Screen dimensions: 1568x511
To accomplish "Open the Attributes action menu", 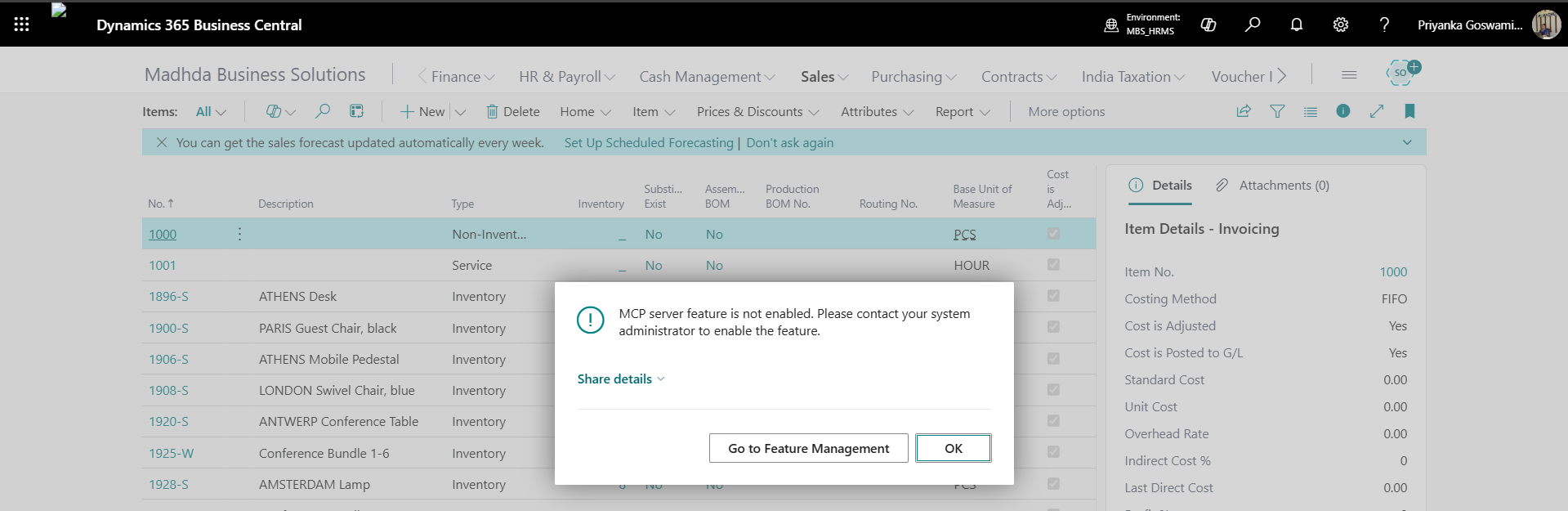I will point(877,111).
